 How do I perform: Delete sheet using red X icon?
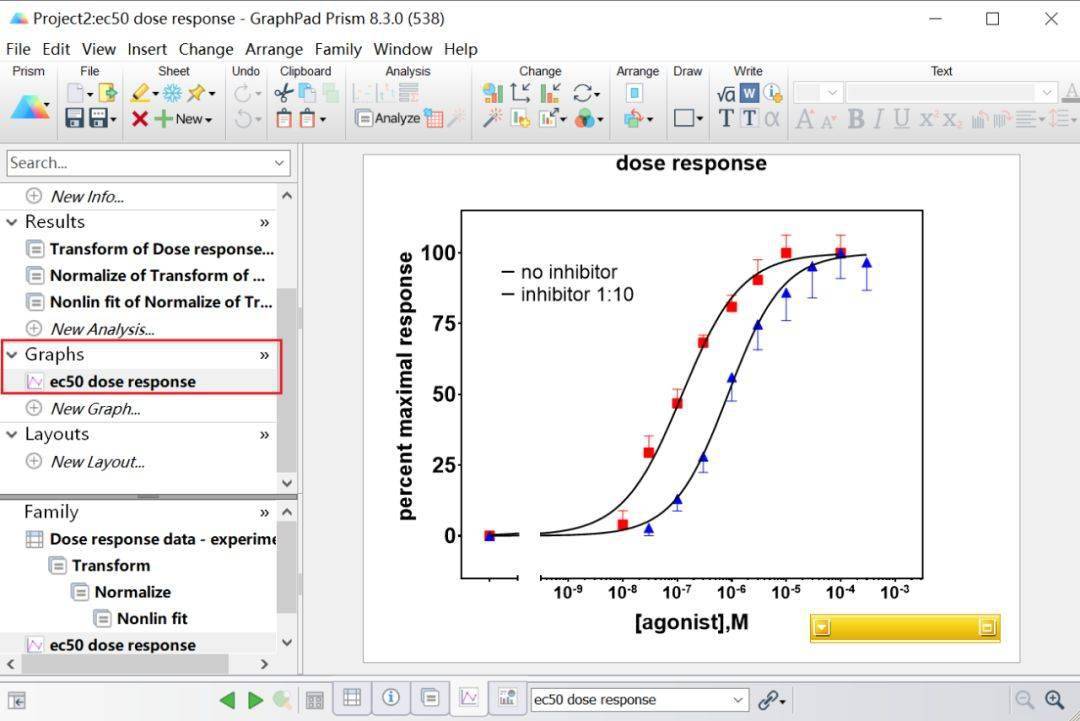140,119
